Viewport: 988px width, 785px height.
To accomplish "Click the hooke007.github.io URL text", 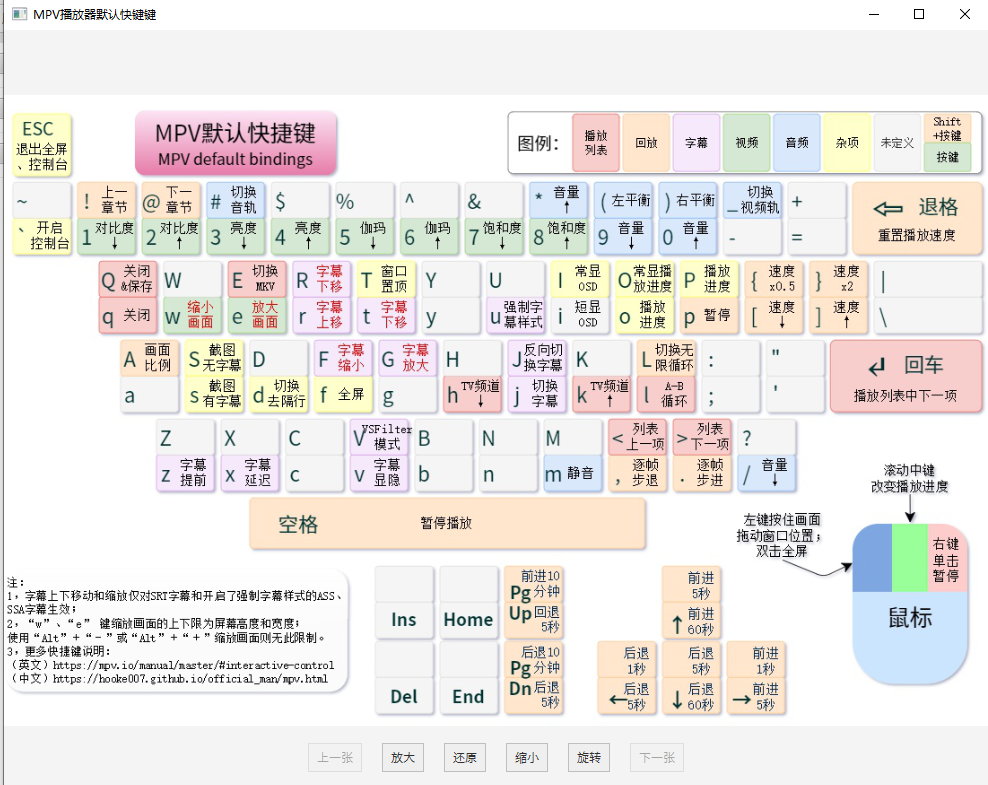I will (190, 679).
